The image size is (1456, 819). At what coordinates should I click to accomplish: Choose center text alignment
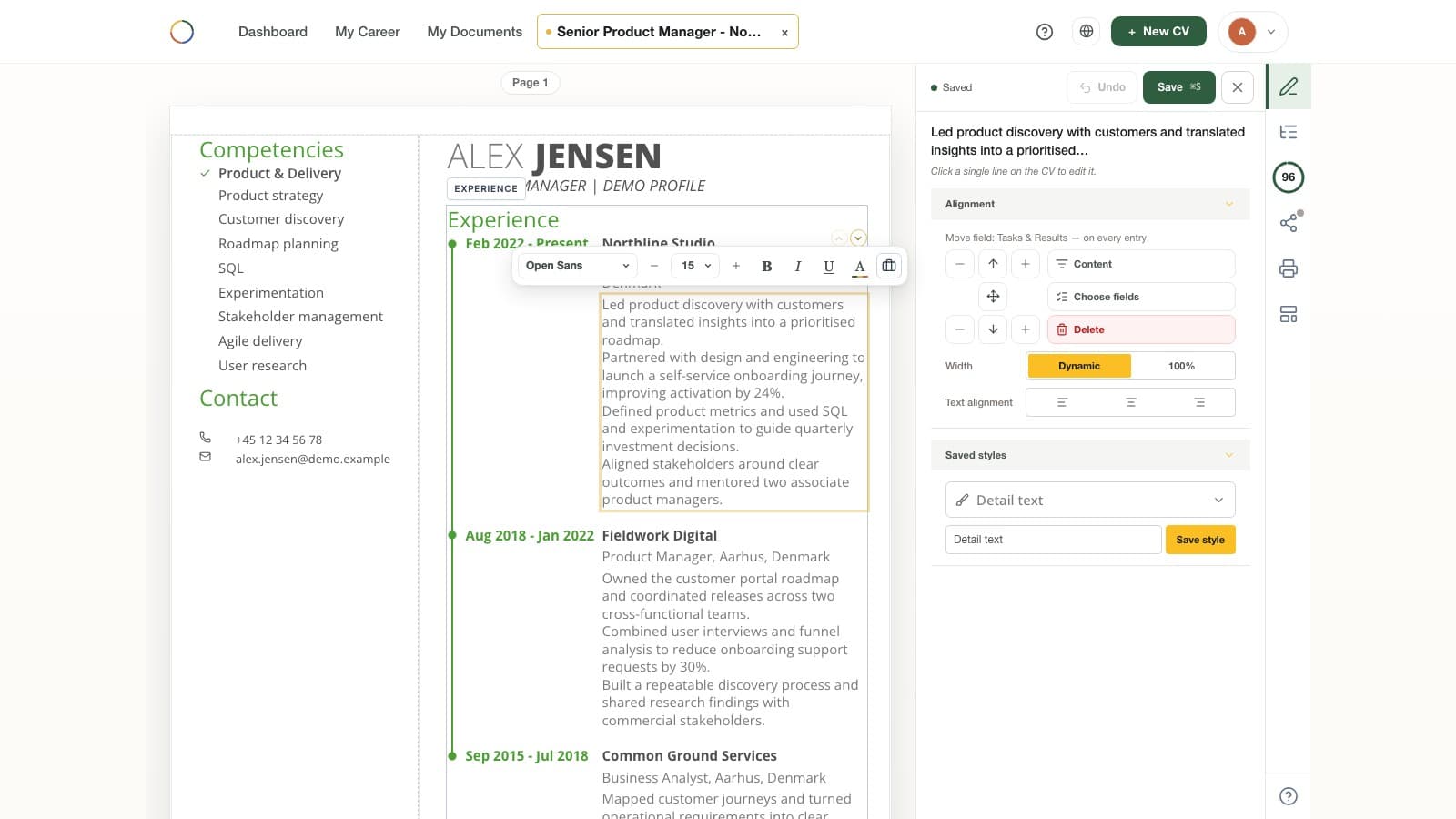pos(1130,402)
